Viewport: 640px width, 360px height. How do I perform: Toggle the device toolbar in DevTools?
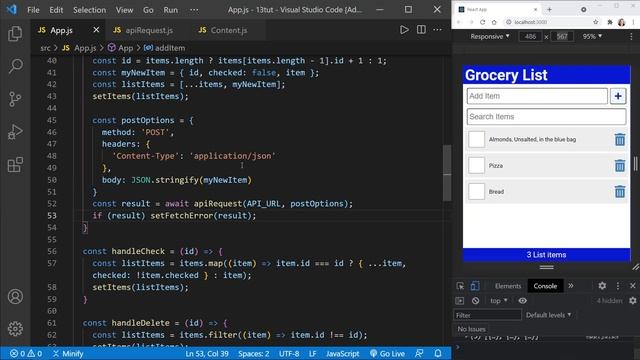pos(475,286)
